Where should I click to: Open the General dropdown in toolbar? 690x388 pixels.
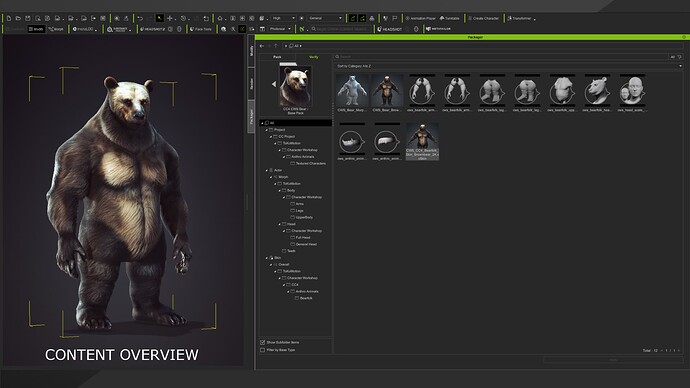(325, 18)
